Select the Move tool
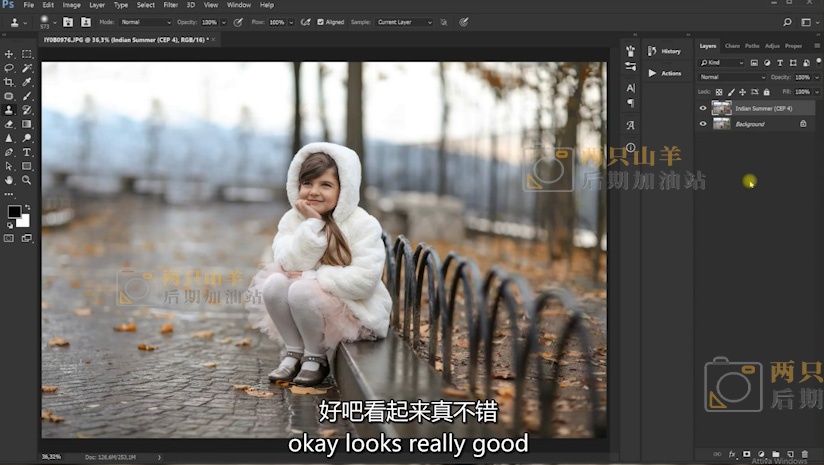This screenshot has height=465, width=824. point(9,54)
